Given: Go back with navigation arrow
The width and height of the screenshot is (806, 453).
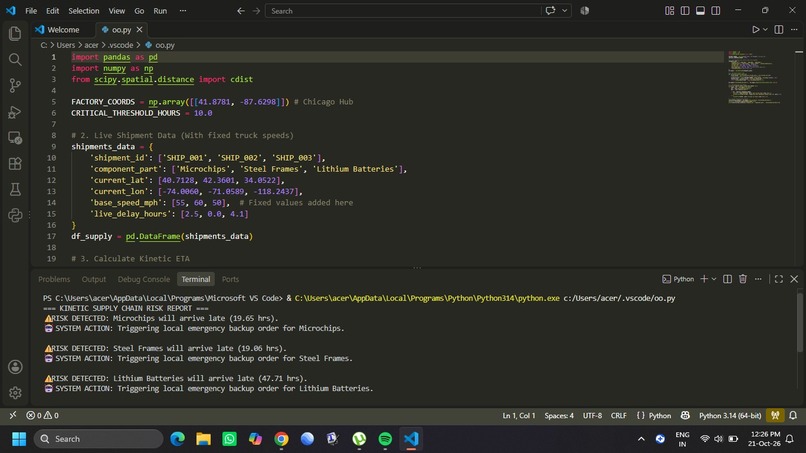Looking at the screenshot, I should (x=241, y=11).
